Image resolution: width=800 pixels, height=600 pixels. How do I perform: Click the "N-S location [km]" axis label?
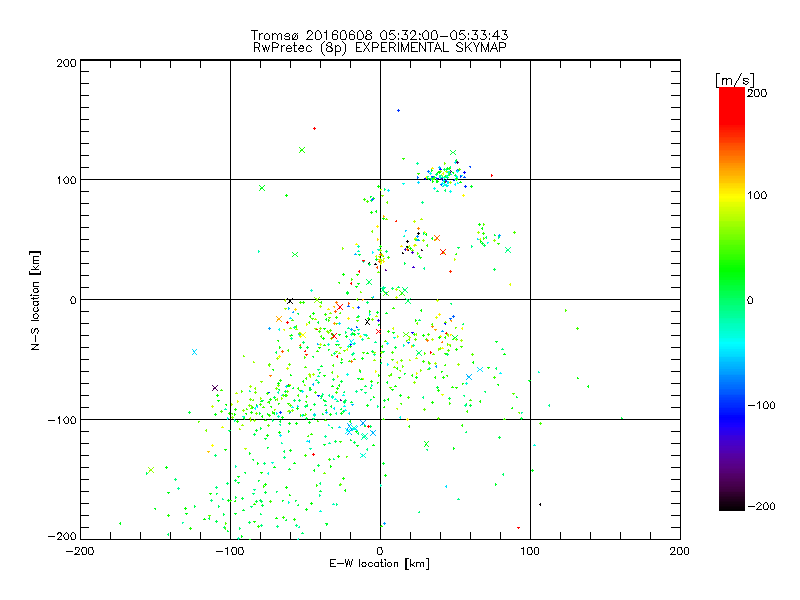tap(35, 300)
